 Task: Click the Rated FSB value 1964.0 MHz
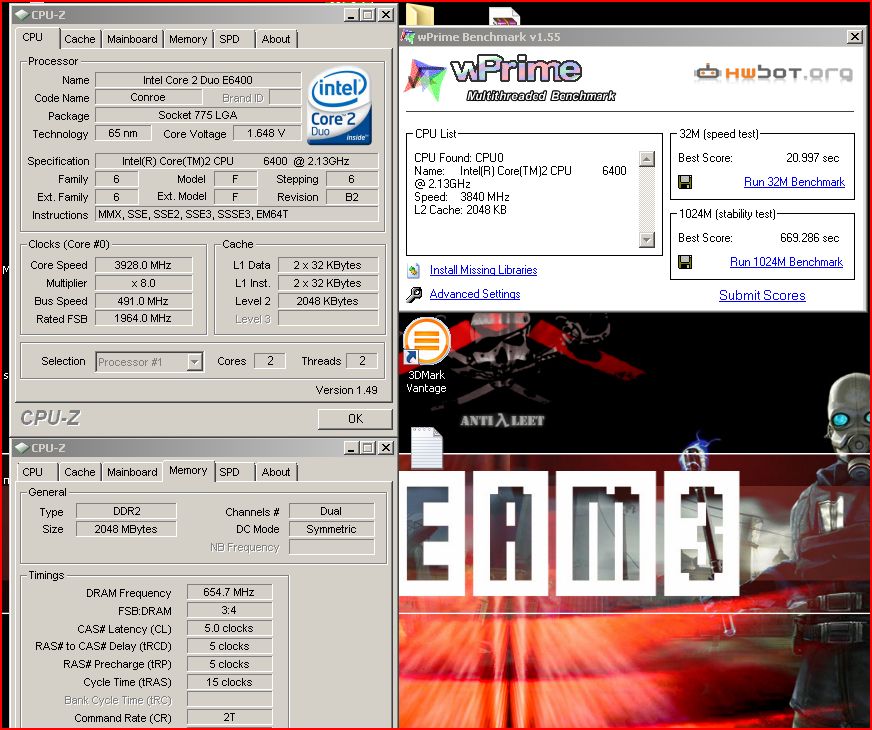click(x=143, y=318)
